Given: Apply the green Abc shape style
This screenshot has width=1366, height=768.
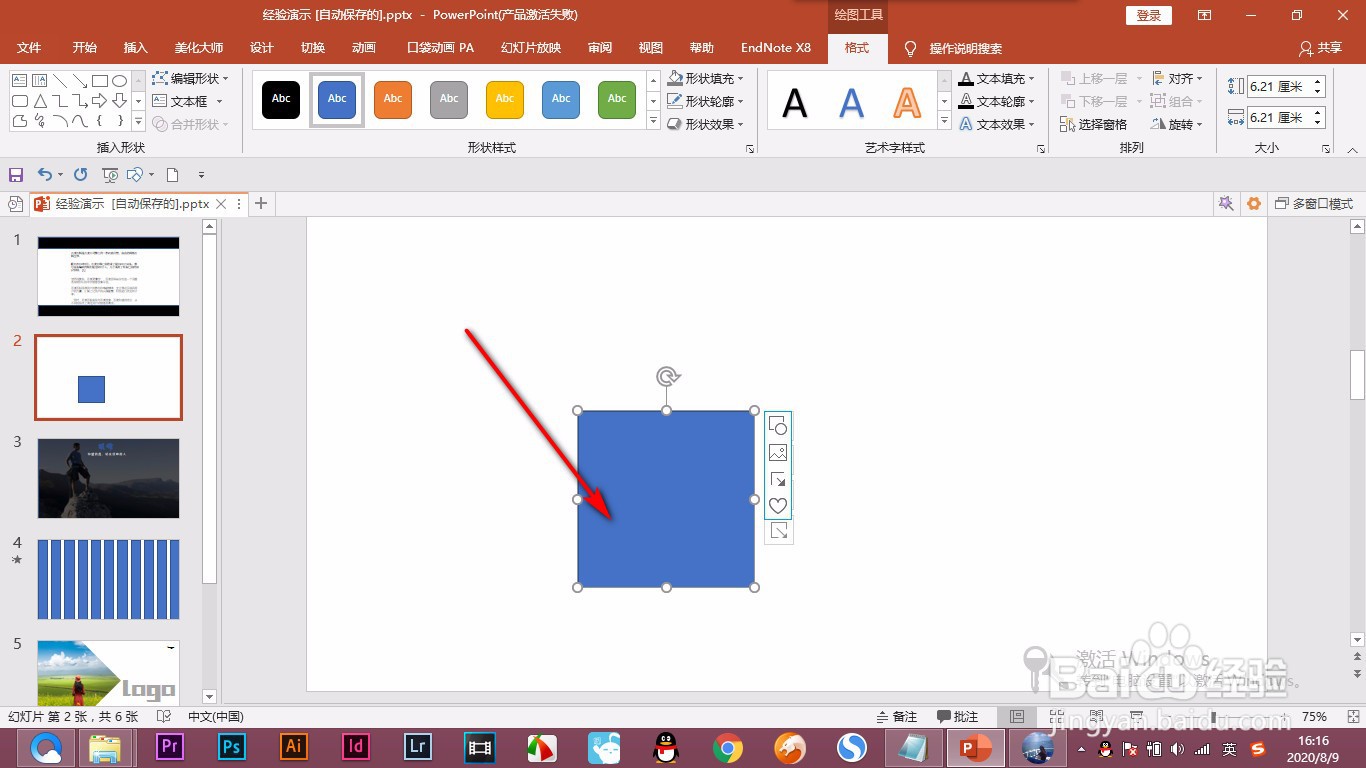Looking at the screenshot, I should pos(617,99).
